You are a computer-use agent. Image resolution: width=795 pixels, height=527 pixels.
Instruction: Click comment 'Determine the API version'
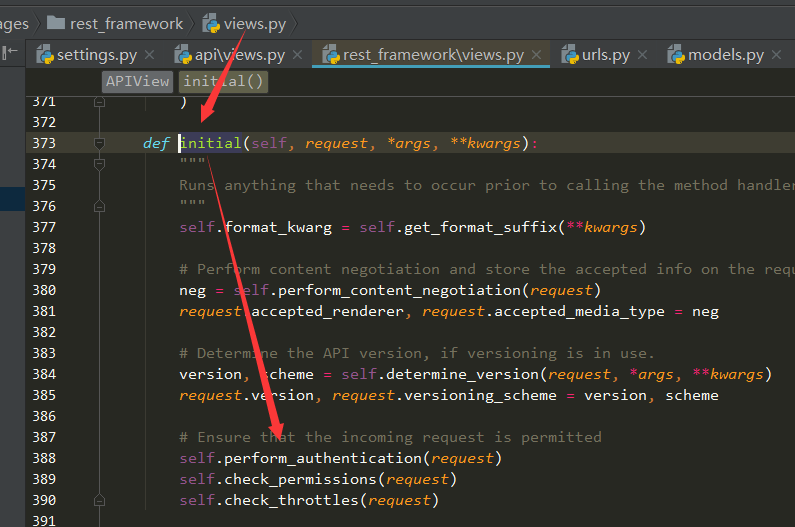[417, 354]
